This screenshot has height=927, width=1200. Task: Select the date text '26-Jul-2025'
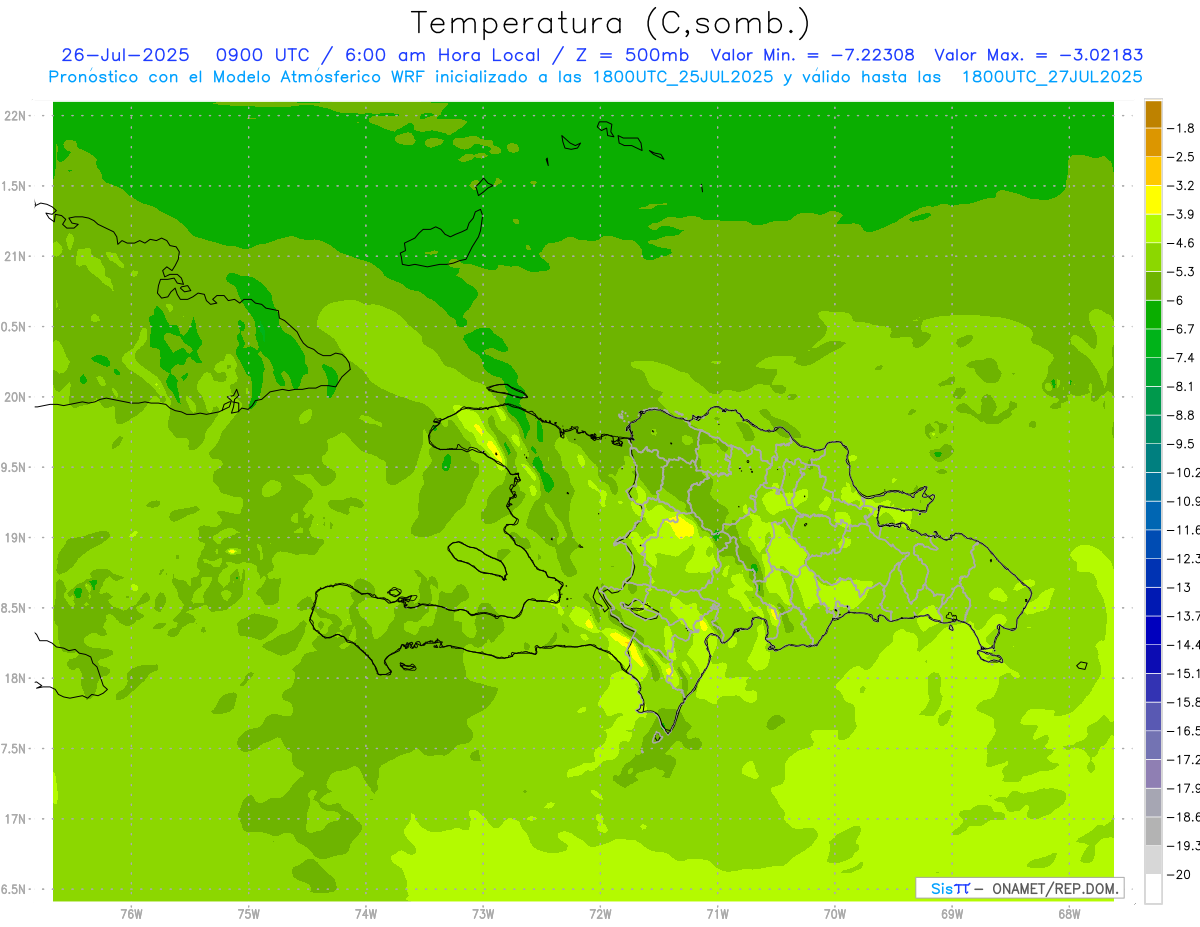pos(125,55)
